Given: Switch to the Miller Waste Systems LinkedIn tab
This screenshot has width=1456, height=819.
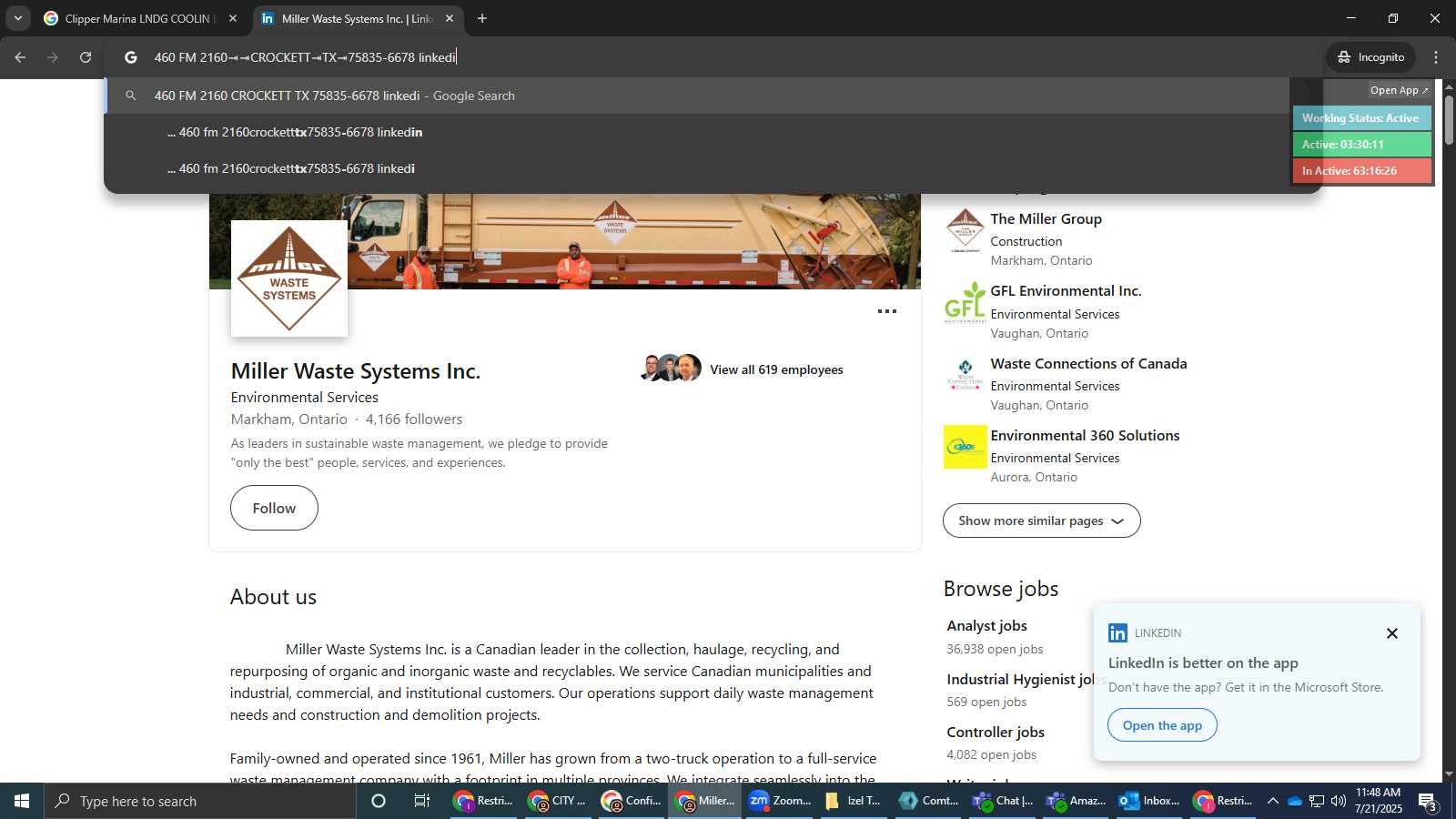Looking at the screenshot, I should point(355,18).
